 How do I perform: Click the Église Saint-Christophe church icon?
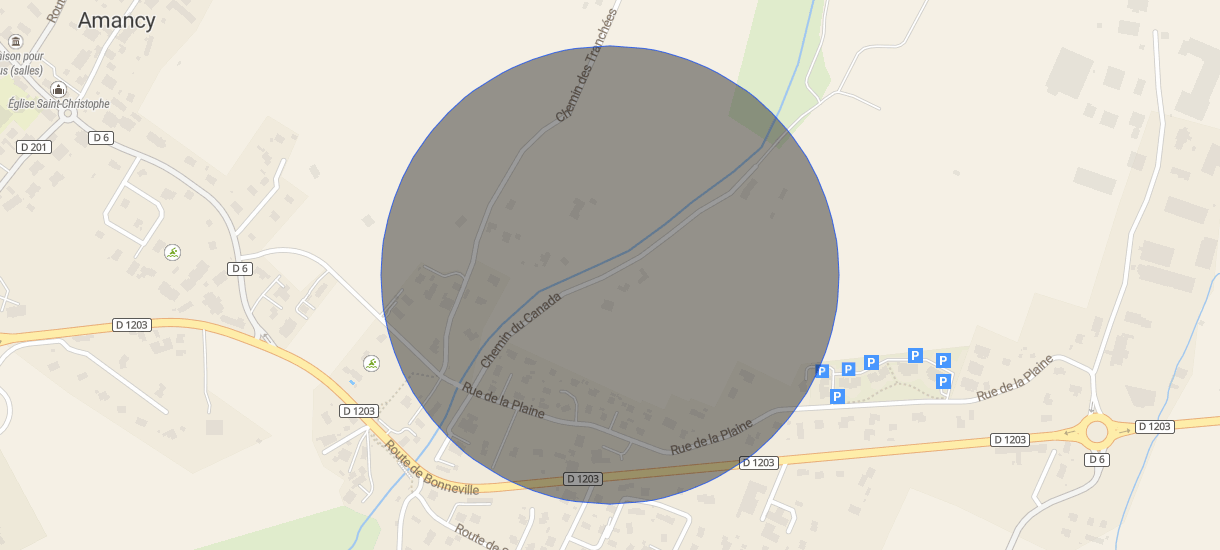tap(59, 89)
